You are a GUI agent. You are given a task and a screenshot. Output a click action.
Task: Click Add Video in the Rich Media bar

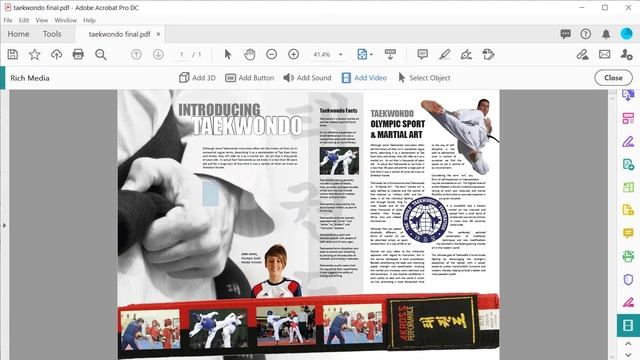[x=364, y=78]
